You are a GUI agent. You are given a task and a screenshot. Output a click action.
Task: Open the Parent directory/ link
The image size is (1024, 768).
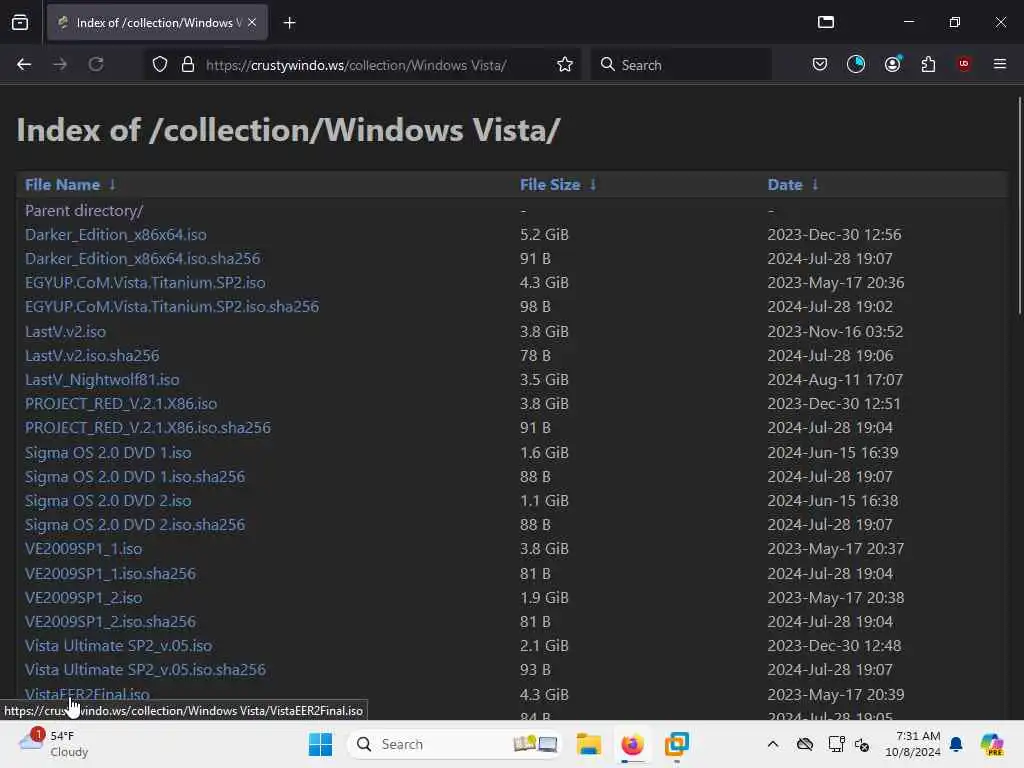(84, 211)
